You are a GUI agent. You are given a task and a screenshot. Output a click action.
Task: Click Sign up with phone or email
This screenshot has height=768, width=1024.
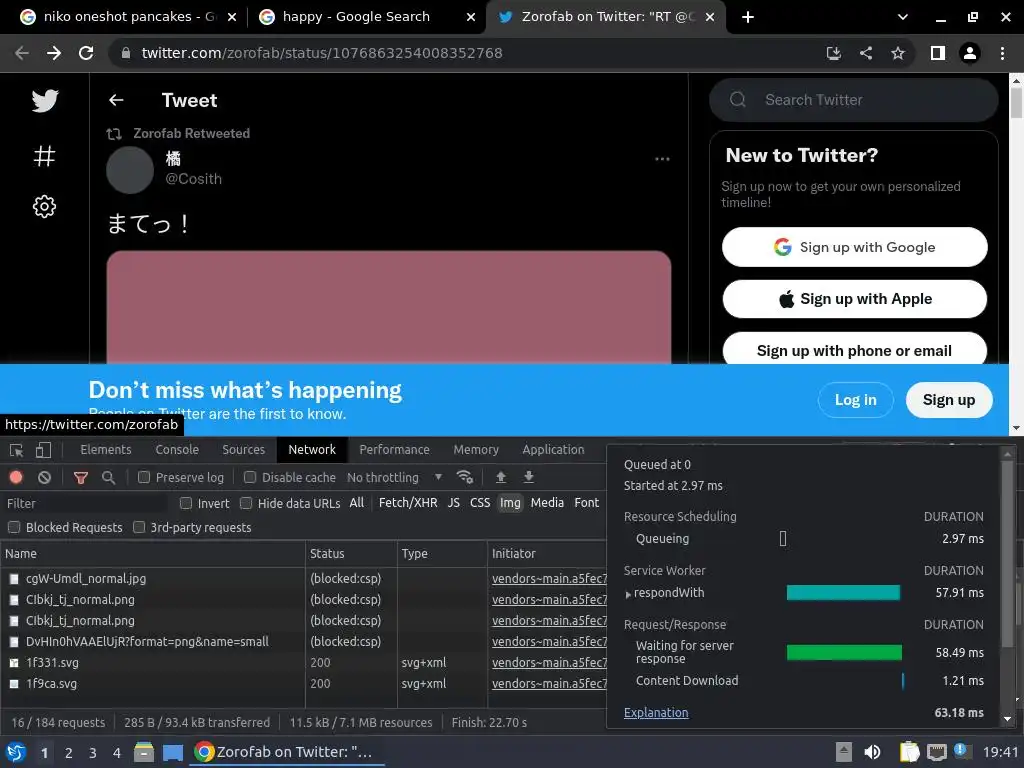(854, 349)
